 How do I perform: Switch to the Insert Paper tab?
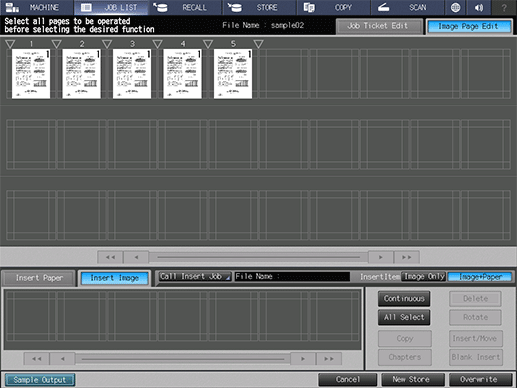pos(39,278)
